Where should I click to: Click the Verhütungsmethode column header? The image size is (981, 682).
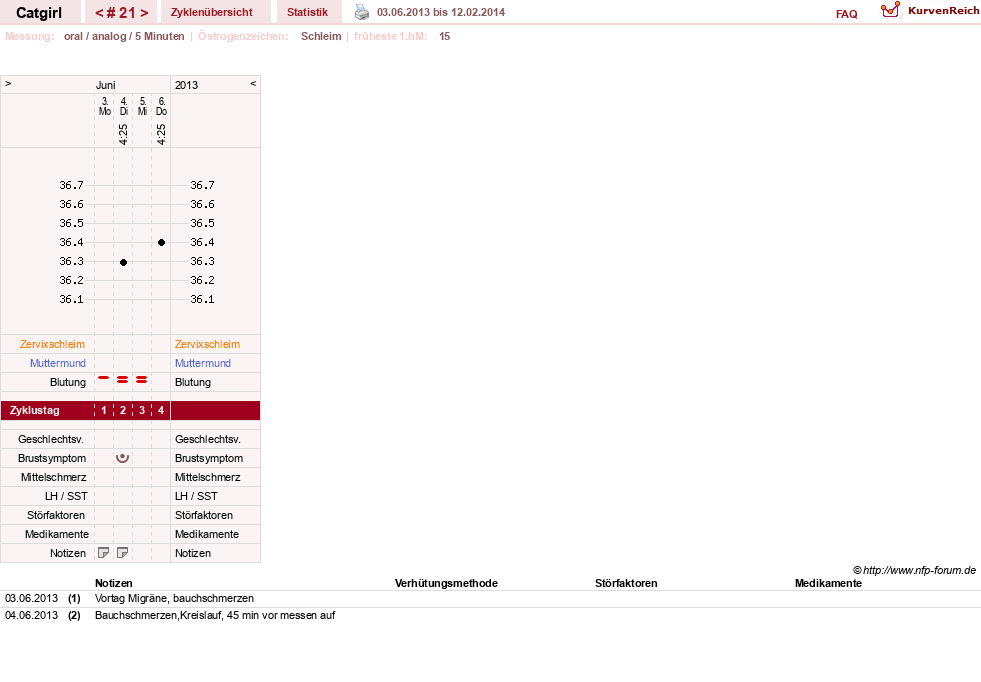(x=446, y=583)
